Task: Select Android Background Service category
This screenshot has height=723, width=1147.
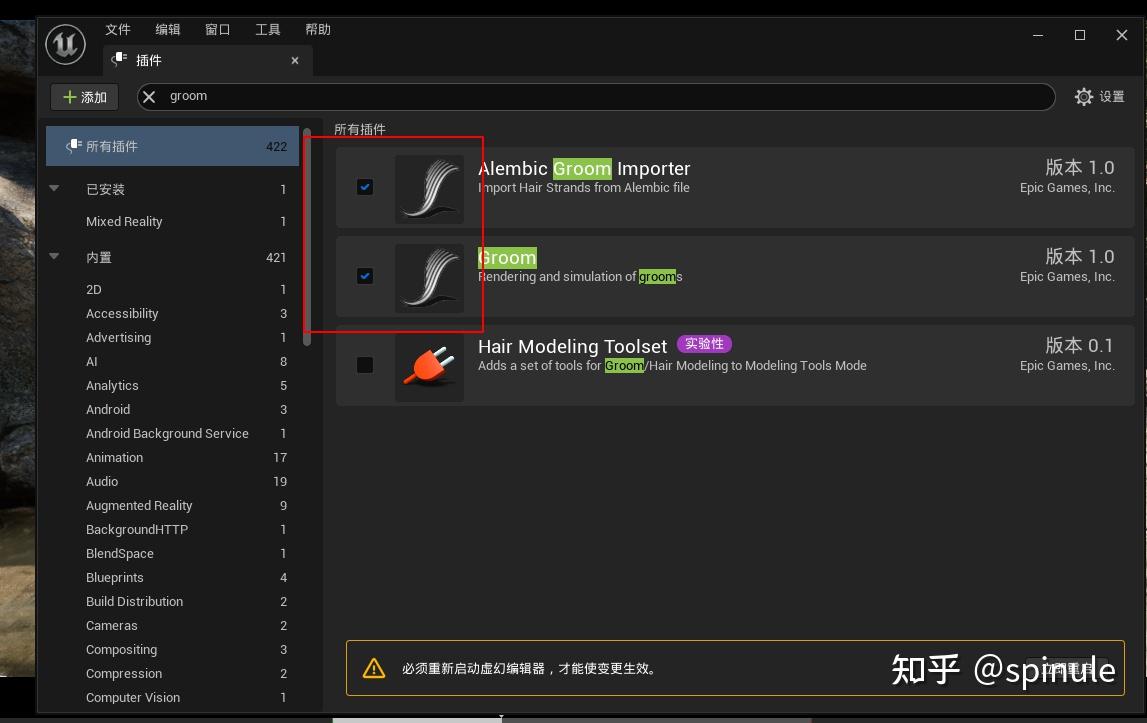Action: pyautogui.click(x=173, y=434)
